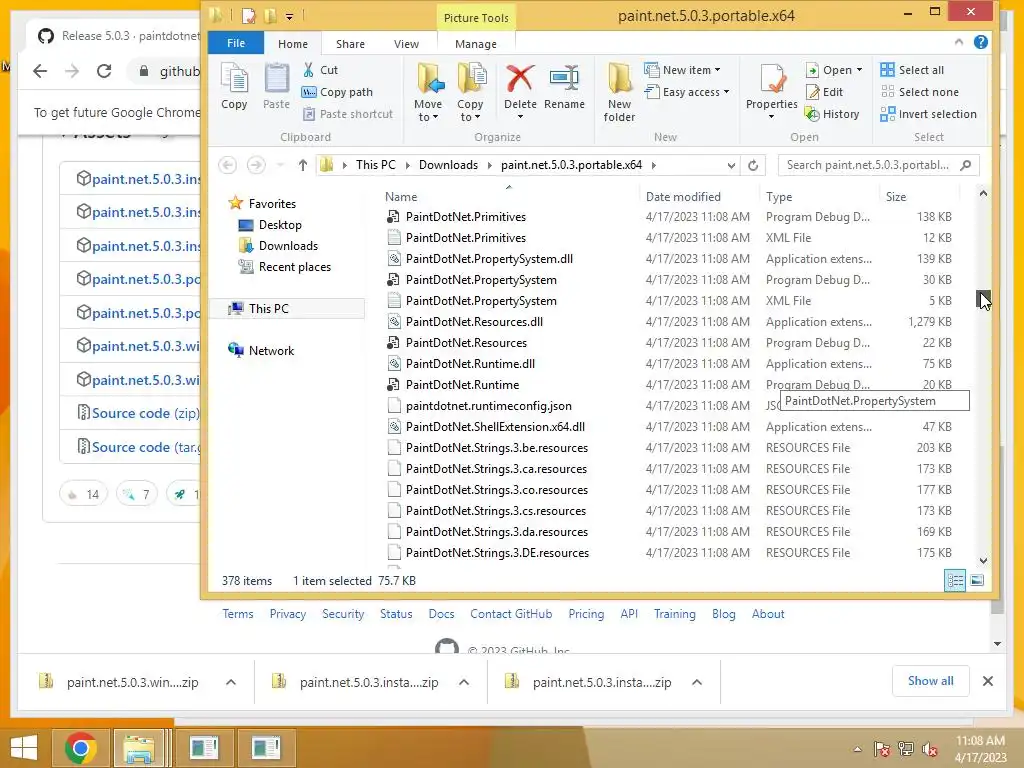The height and width of the screenshot is (768, 1024).
Task: Open the Move to folder menu
Action: [428, 92]
